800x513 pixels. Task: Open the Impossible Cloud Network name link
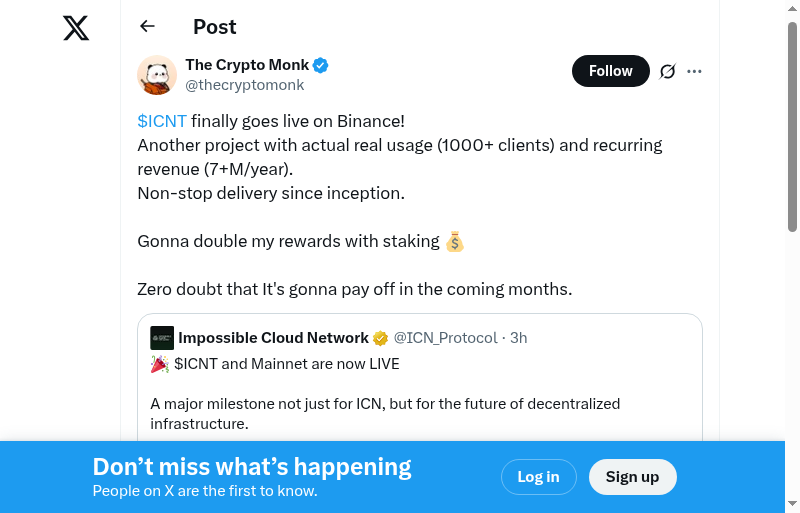[273, 338]
